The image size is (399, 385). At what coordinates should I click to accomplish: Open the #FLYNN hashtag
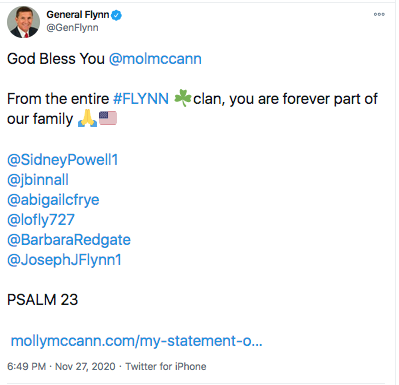pos(141,99)
